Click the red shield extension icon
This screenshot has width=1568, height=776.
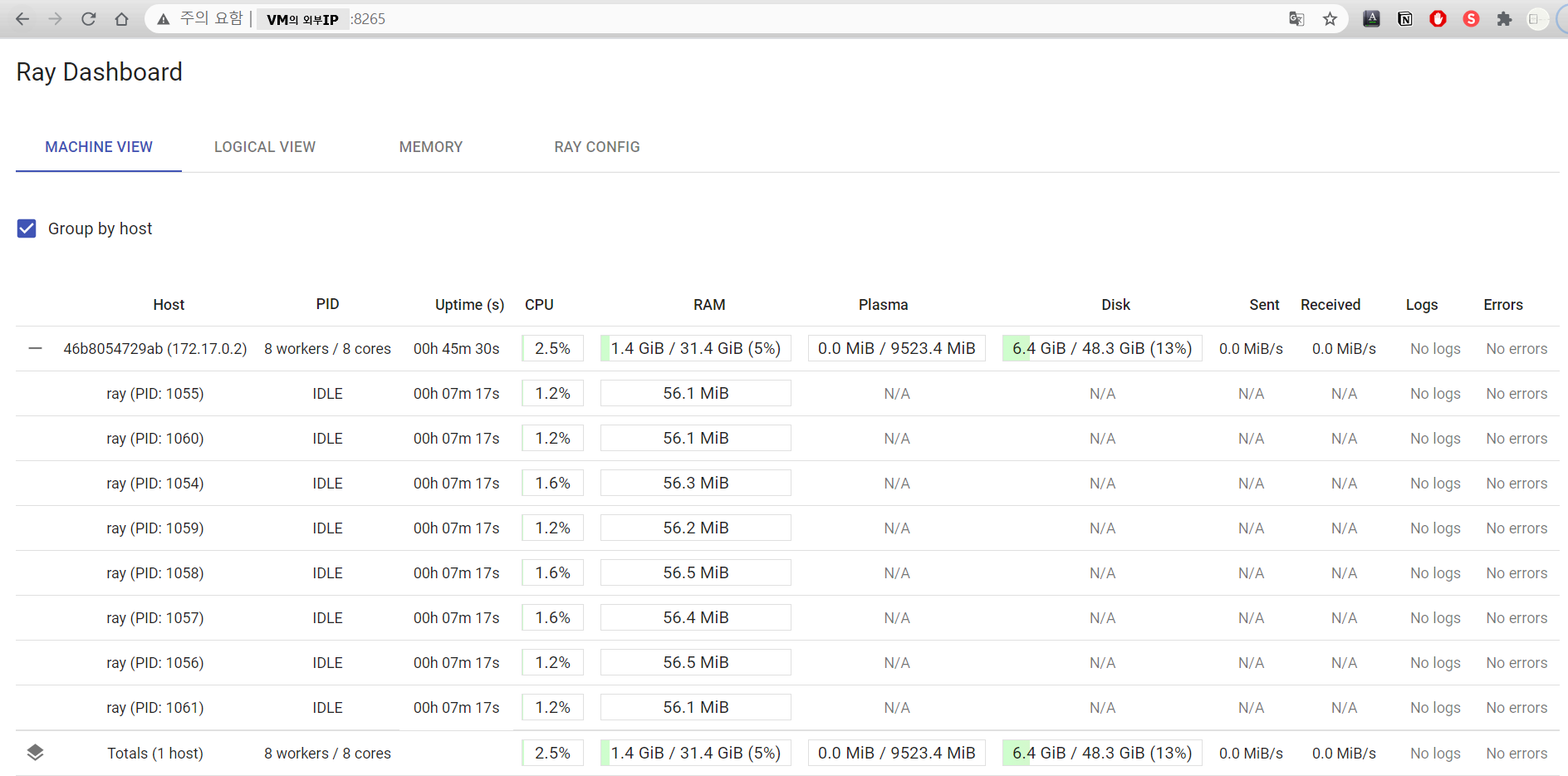[x=1438, y=19]
